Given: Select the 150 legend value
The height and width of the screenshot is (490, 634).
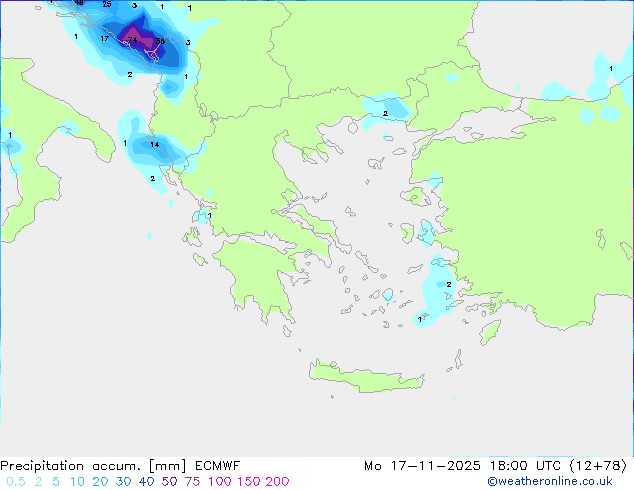Looking at the screenshot, I should coord(248,482).
